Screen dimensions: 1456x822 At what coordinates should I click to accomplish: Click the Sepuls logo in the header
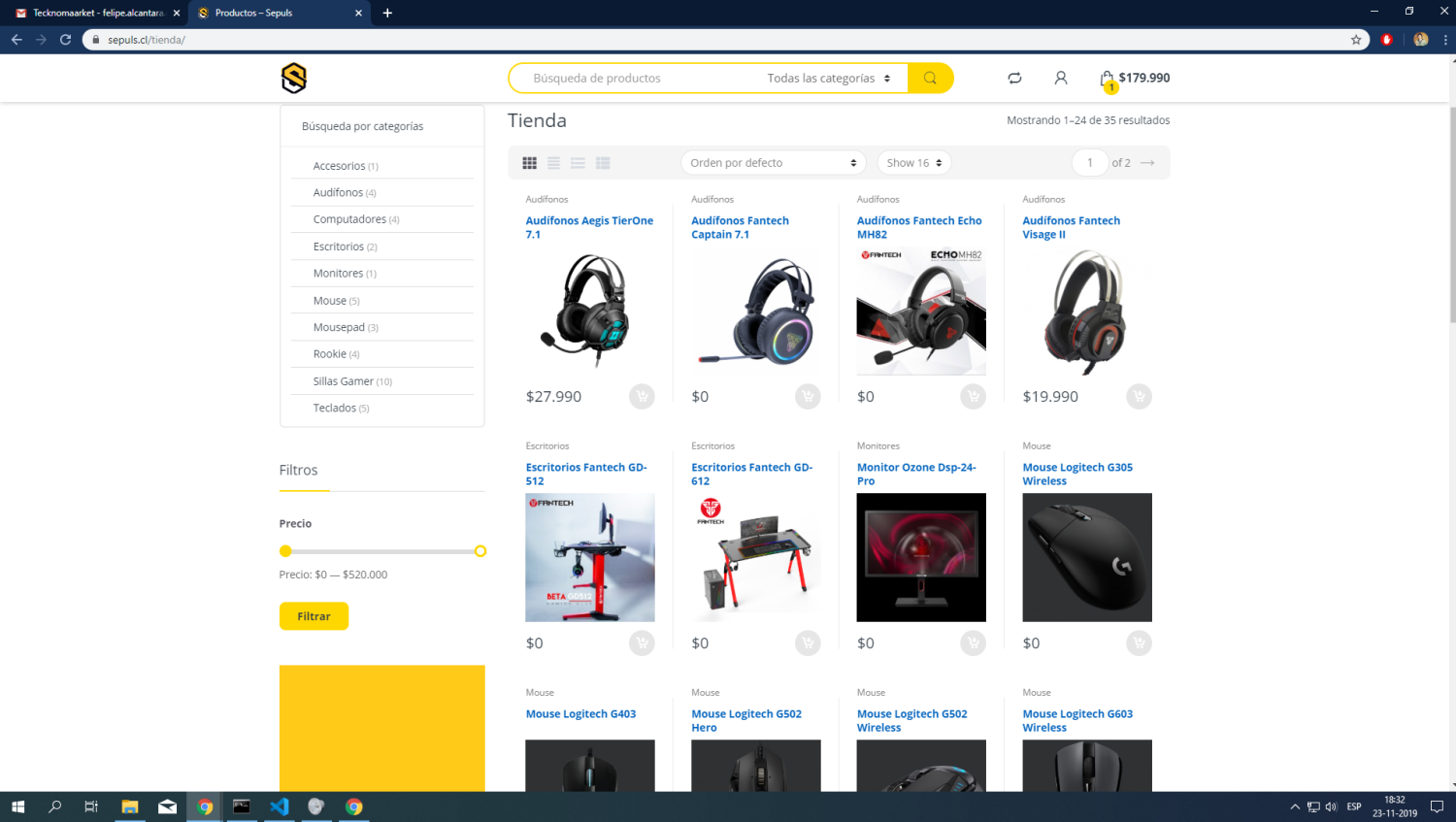(x=293, y=78)
